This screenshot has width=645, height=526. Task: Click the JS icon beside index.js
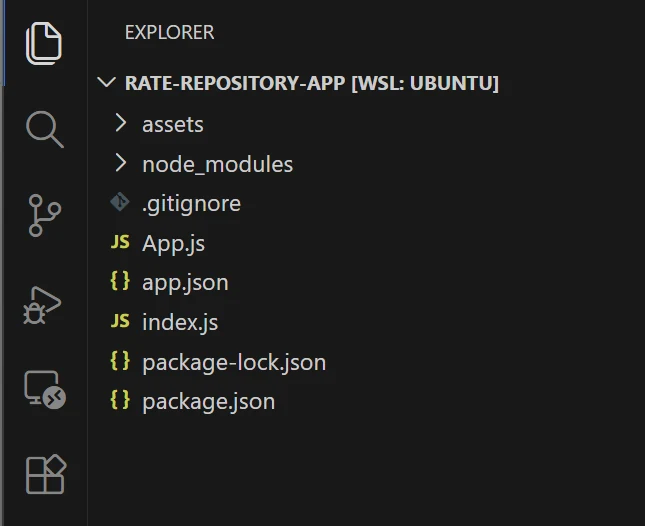point(120,321)
